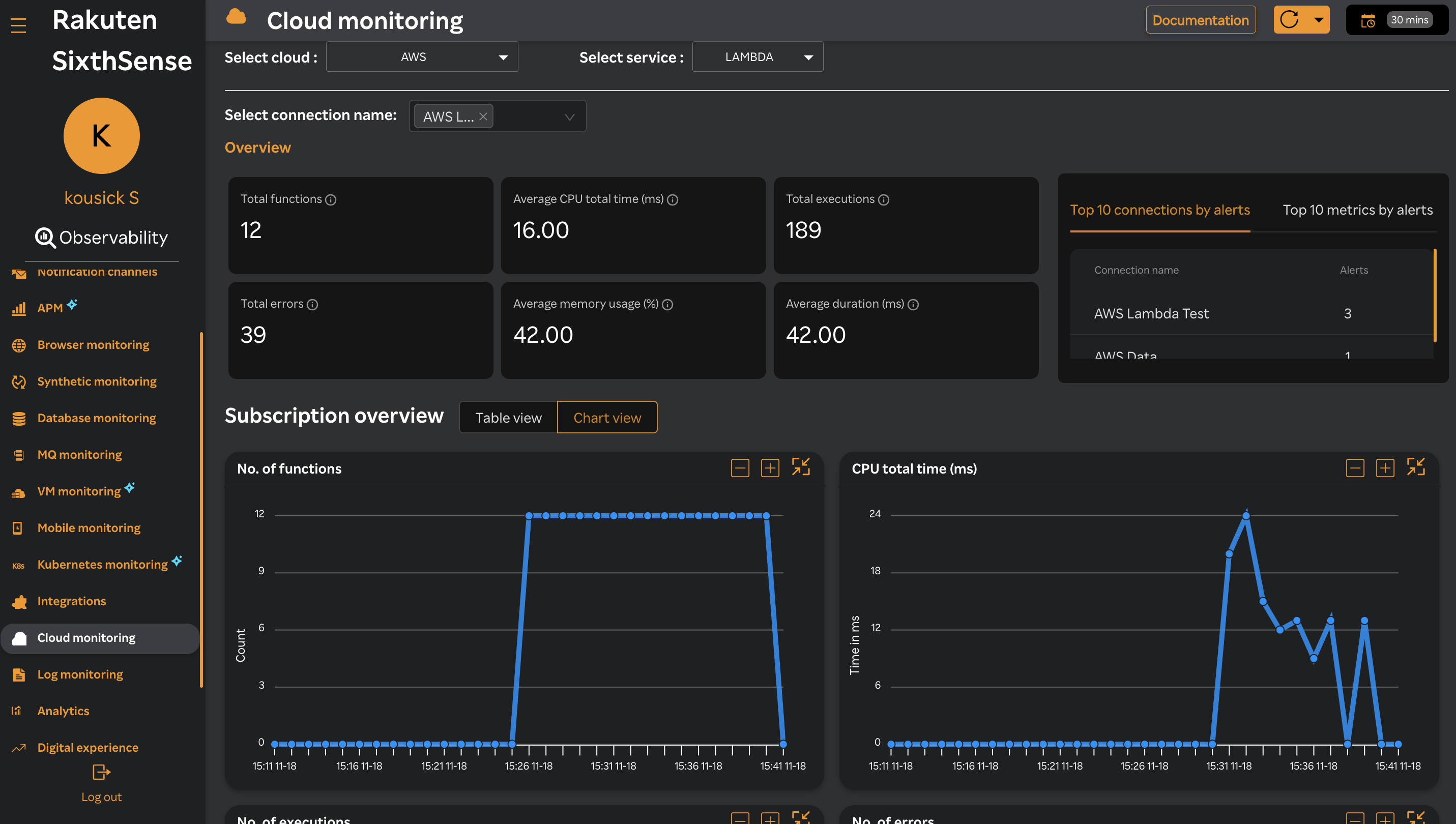Viewport: 1456px width, 824px height.
Task: Switch to Chart view in Subscription overview
Action: [x=607, y=417]
